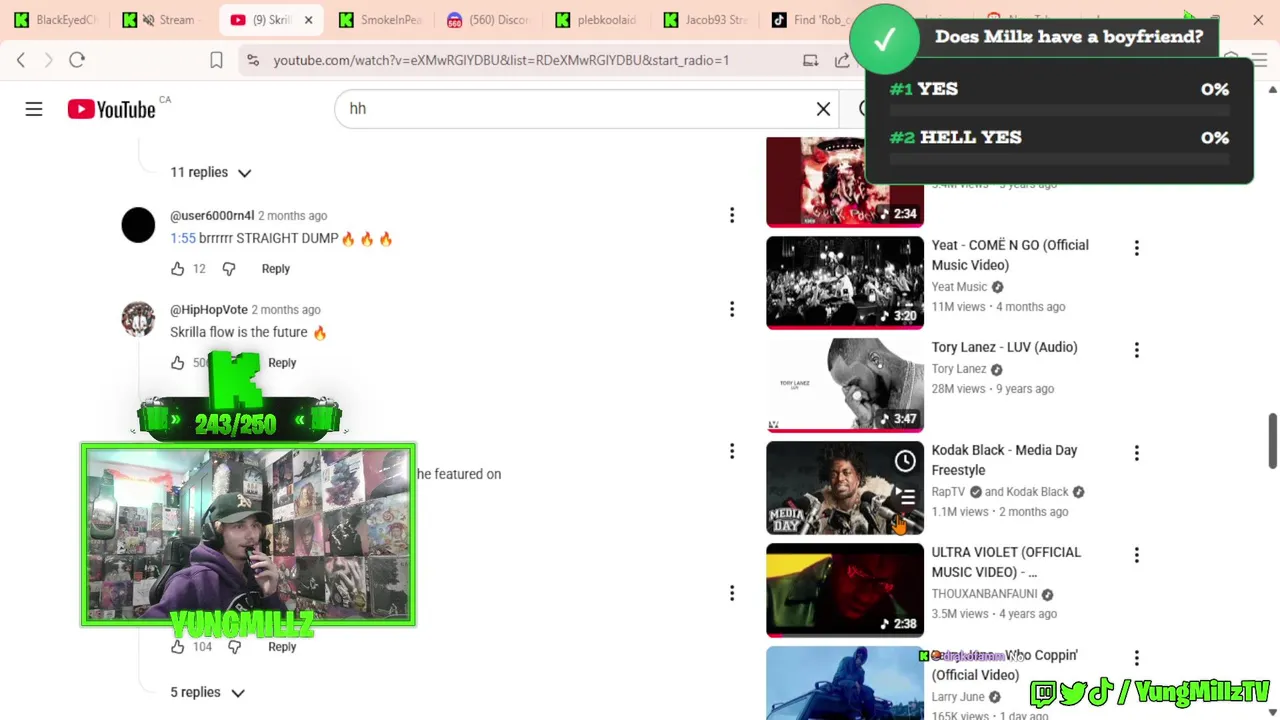
Task: Open more options for Tory Lanez LUV video
Action: [1137, 350]
